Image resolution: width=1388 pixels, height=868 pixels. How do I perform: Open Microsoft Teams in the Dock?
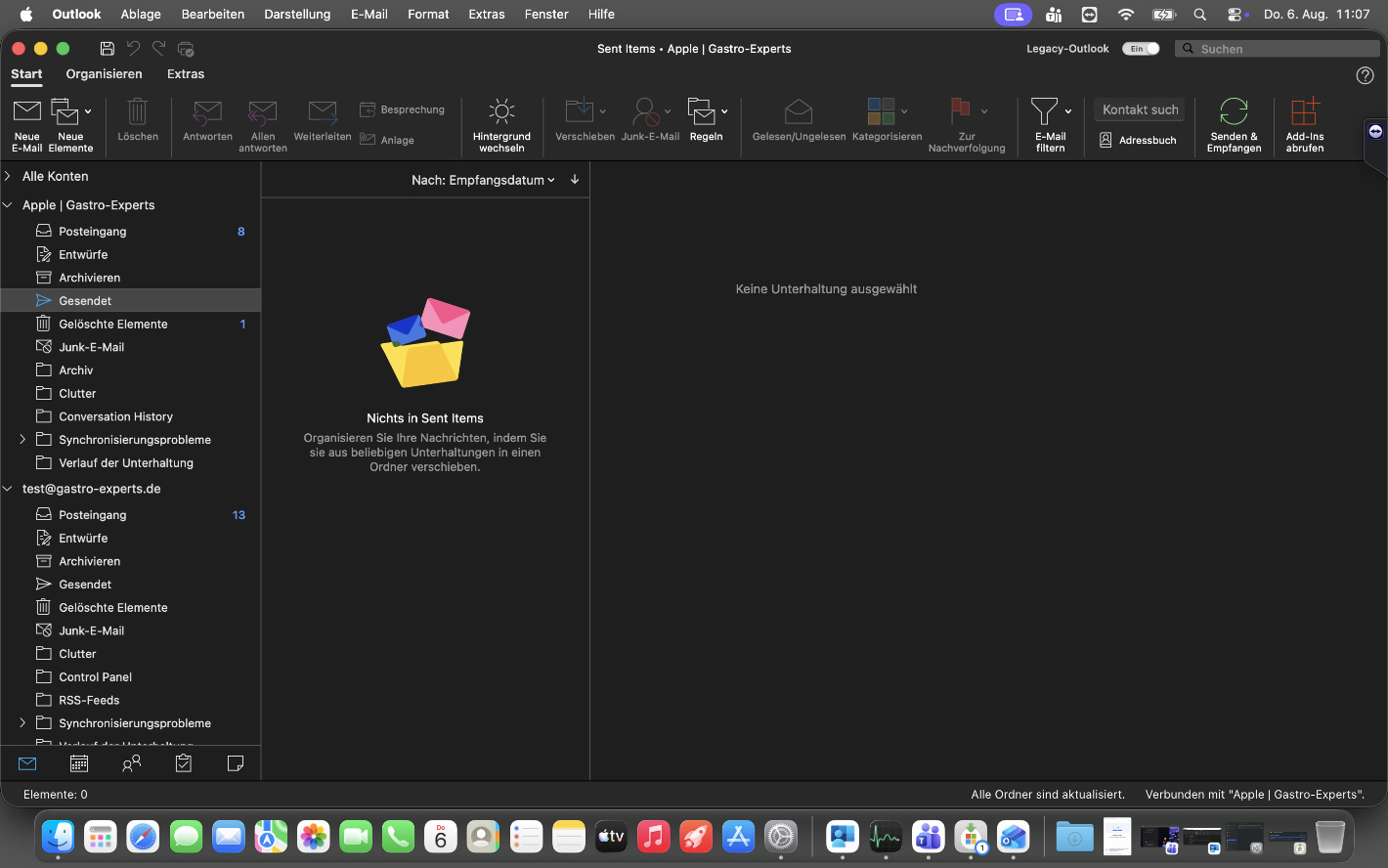click(928, 837)
